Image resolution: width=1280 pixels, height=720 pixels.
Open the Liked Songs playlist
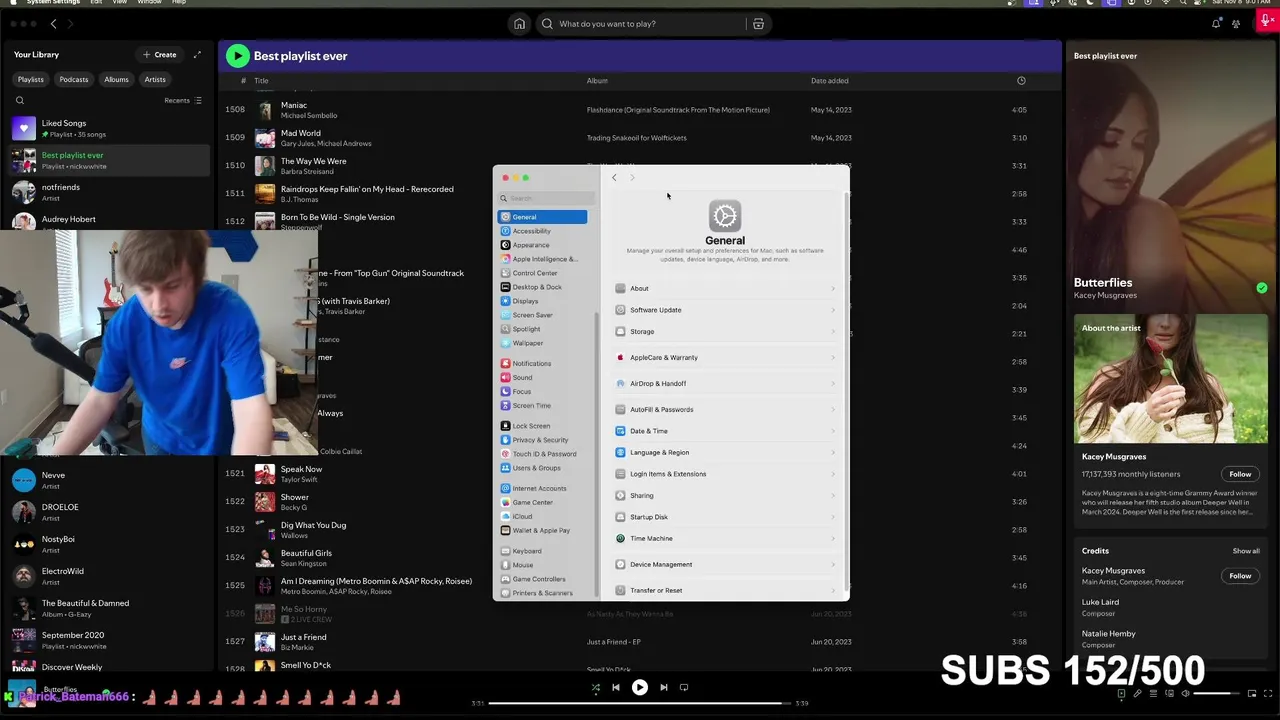pyautogui.click(x=110, y=128)
